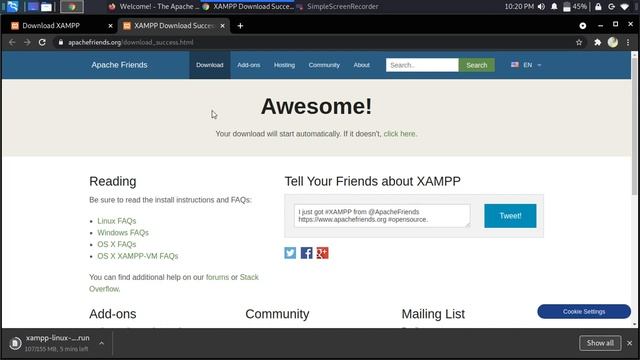Open the Windows FAQs link
This screenshot has width=640, height=360.
123,233
